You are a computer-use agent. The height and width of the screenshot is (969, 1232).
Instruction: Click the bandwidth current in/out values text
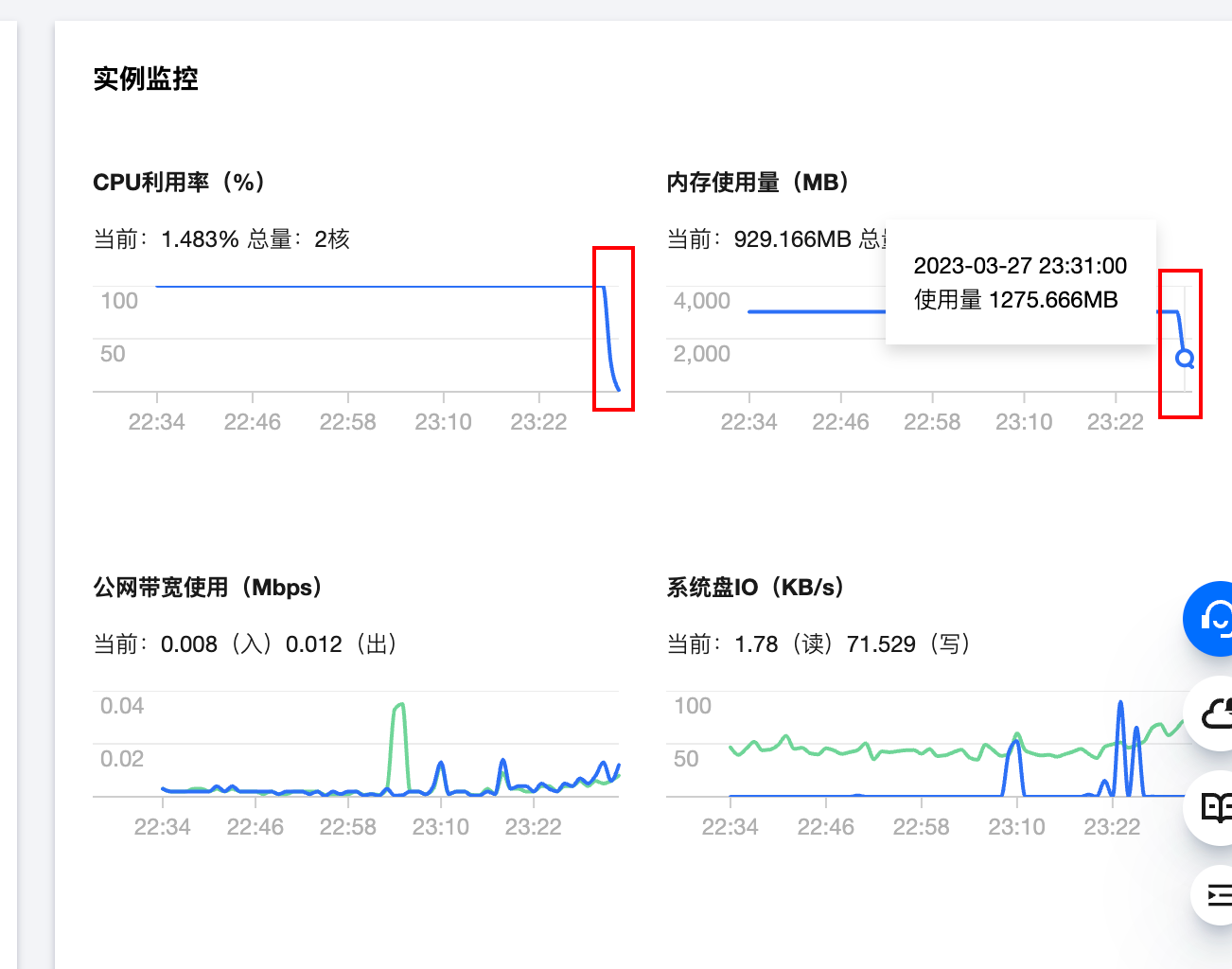(278, 644)
